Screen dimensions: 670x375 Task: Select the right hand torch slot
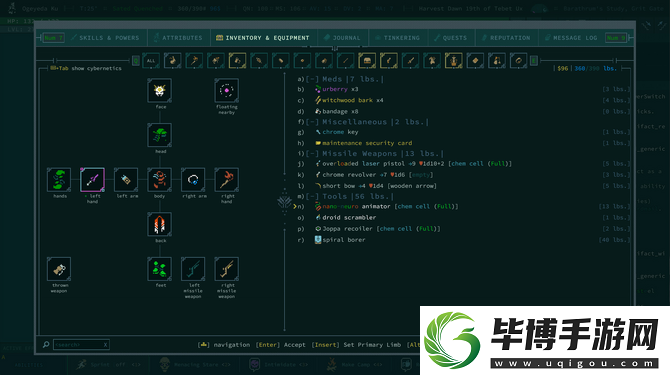226,179
